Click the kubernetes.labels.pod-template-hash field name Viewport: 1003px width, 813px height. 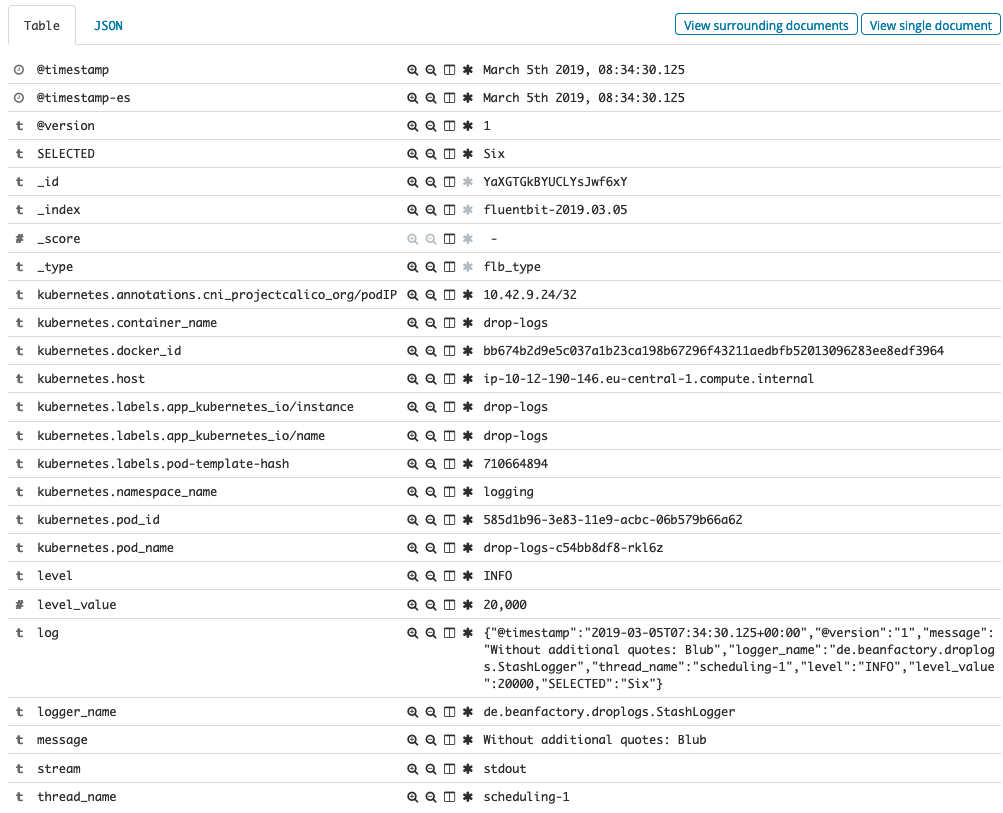[163, 464]
